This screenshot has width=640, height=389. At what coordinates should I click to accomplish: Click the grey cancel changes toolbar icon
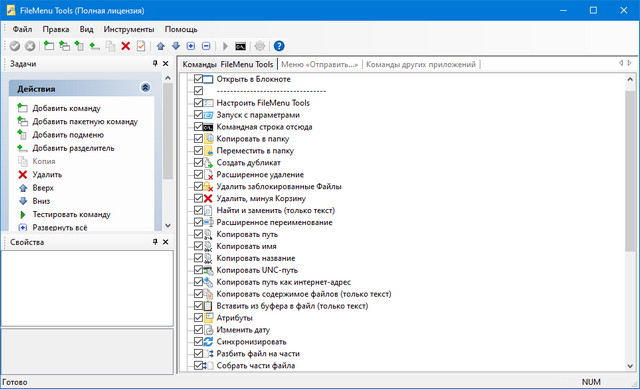coord(30,46)
